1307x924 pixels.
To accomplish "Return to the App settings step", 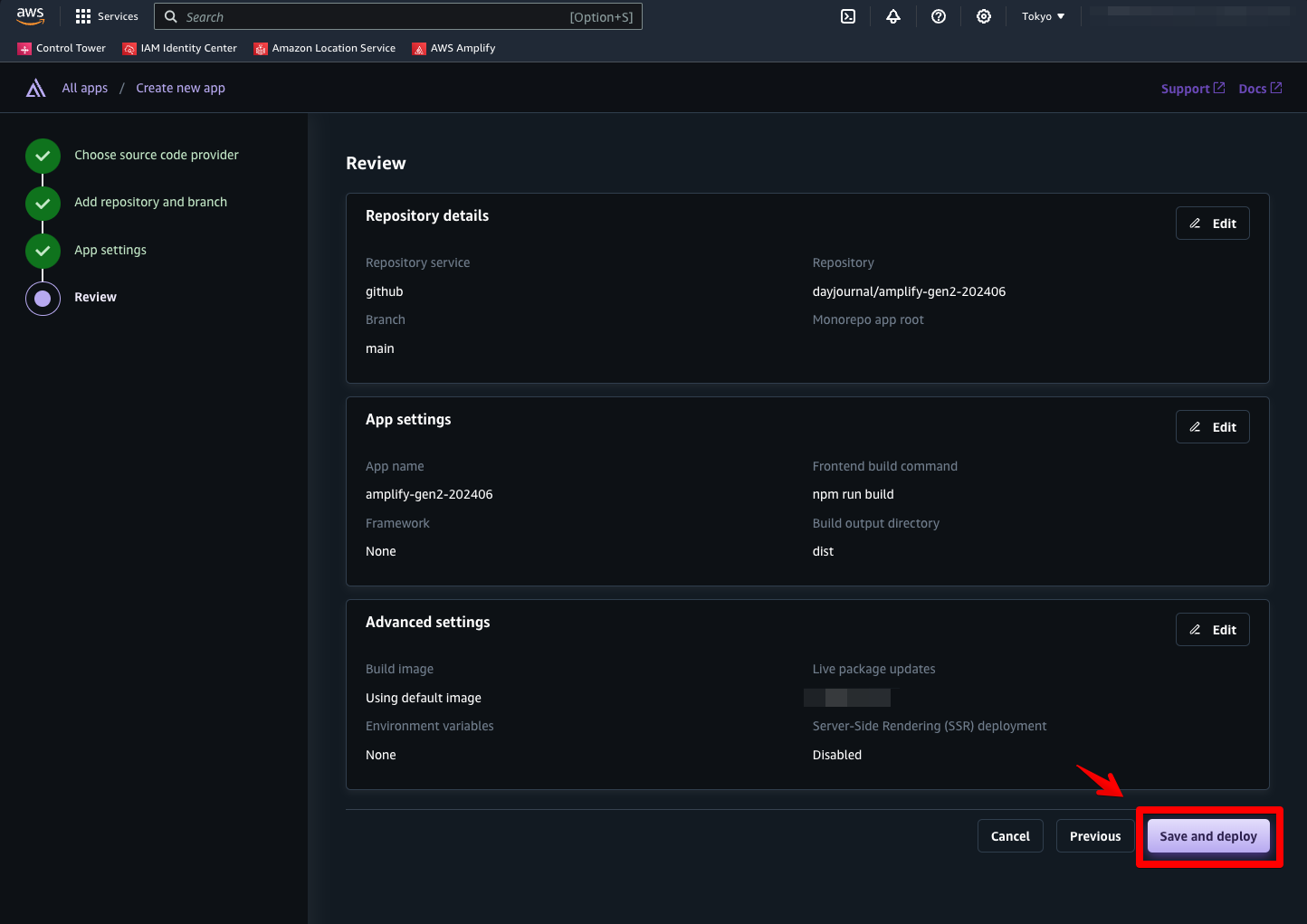I will [x=110, y=250].
